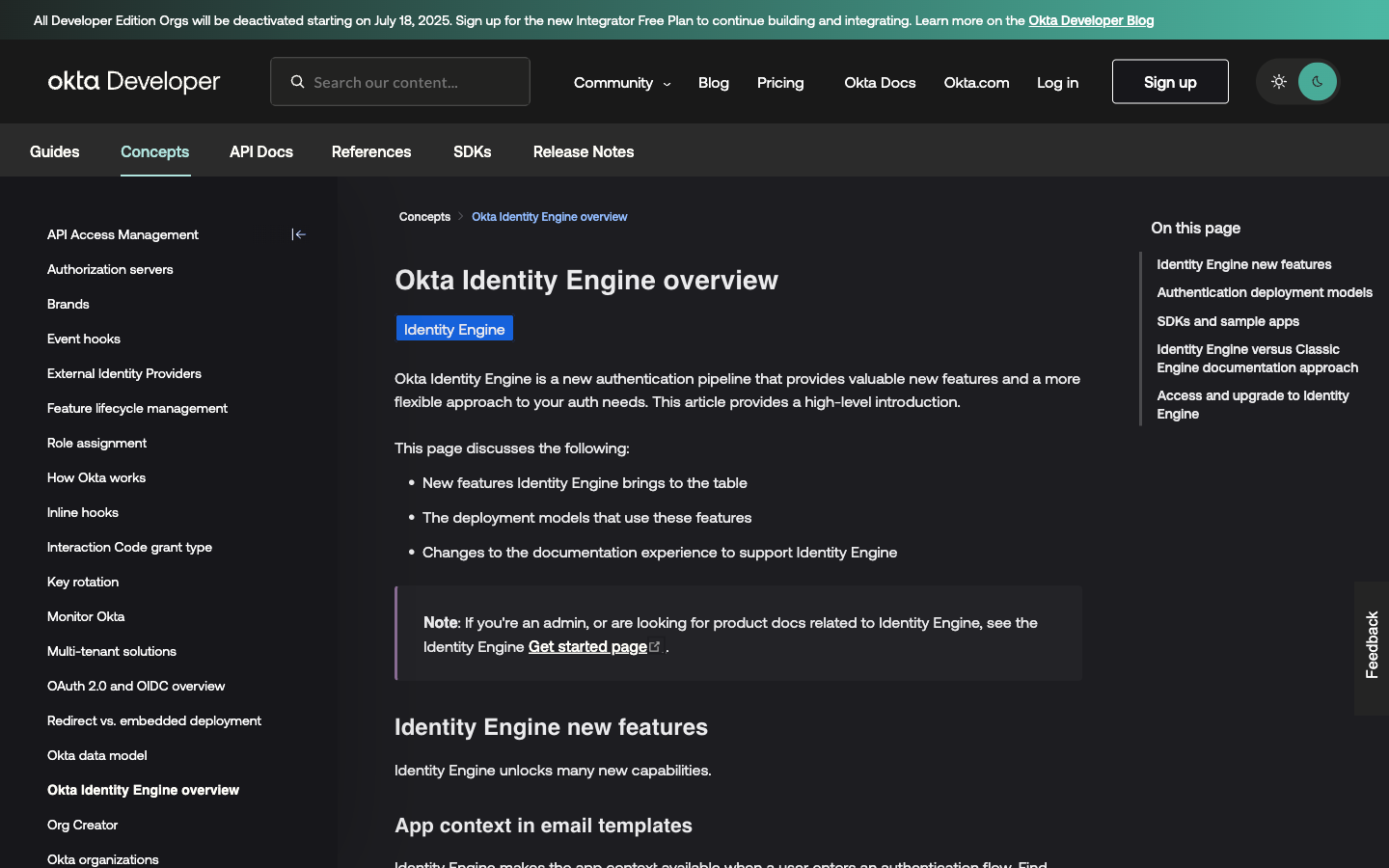Jump to Authentication deployment models section
The image size is (1389, 868).
[x=1265, y=292]
